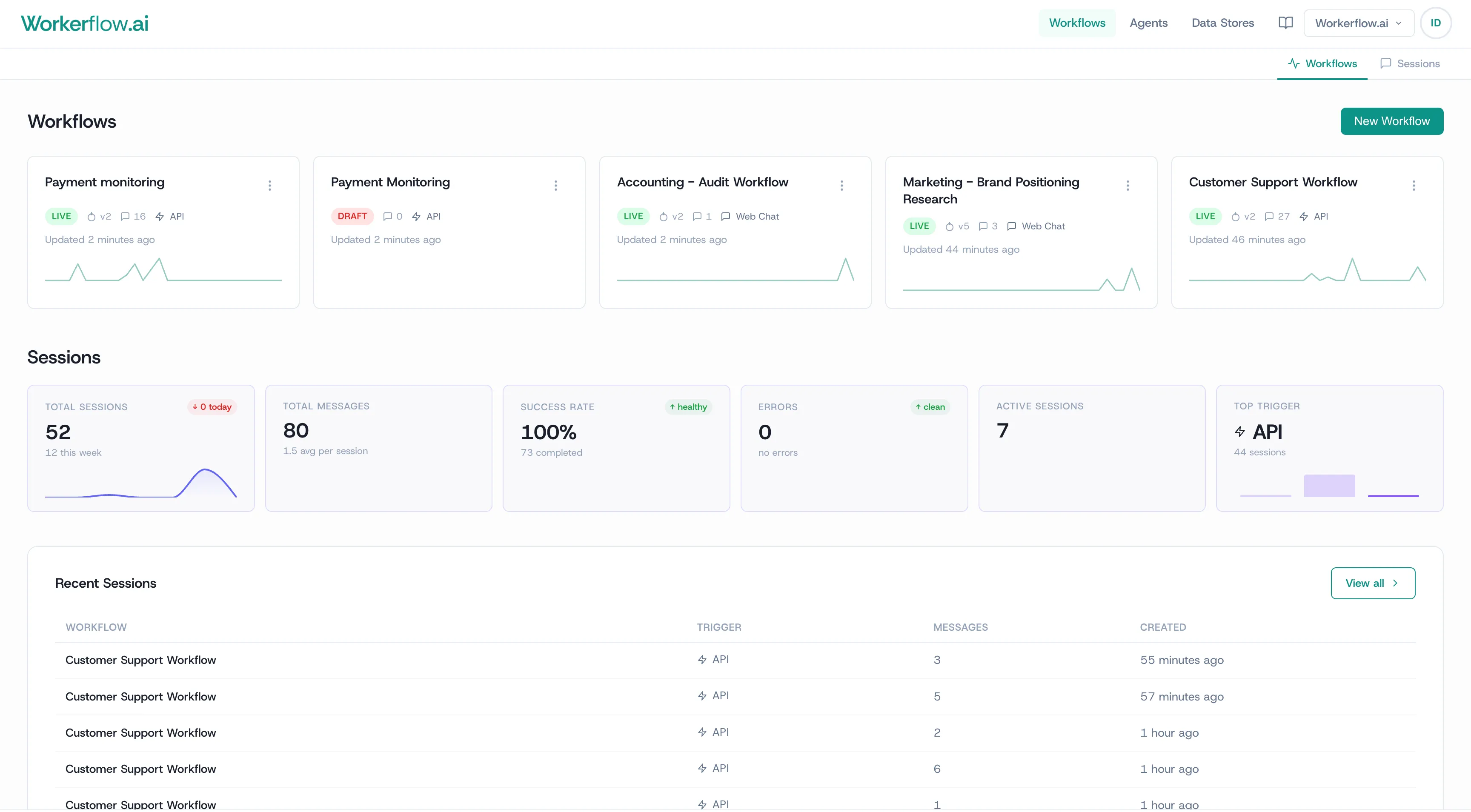1471x812 pixels.
Task: Click the New Workflow button
Action: click(1391, 122)
